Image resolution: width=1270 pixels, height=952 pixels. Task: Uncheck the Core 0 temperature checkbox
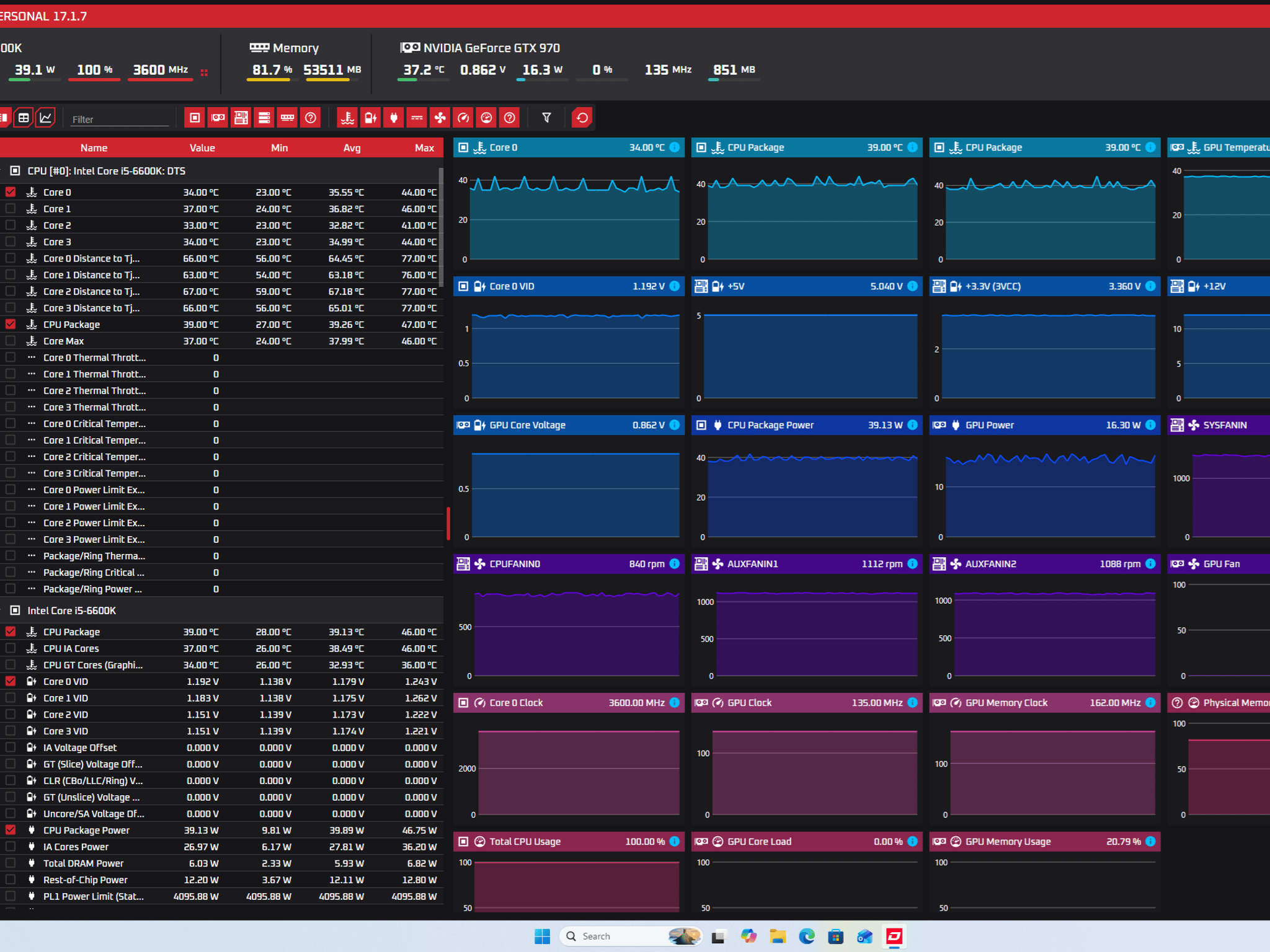(x=11, y=192)
